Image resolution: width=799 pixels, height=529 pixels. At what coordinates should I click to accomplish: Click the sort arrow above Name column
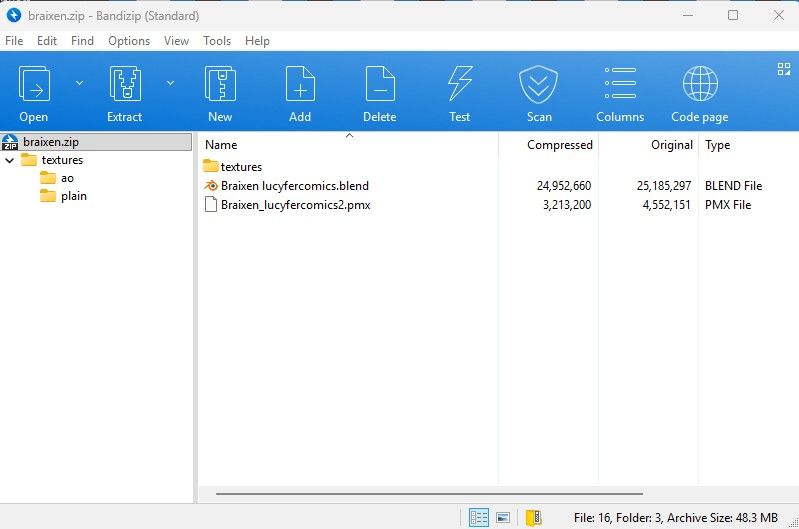[350, 136]
